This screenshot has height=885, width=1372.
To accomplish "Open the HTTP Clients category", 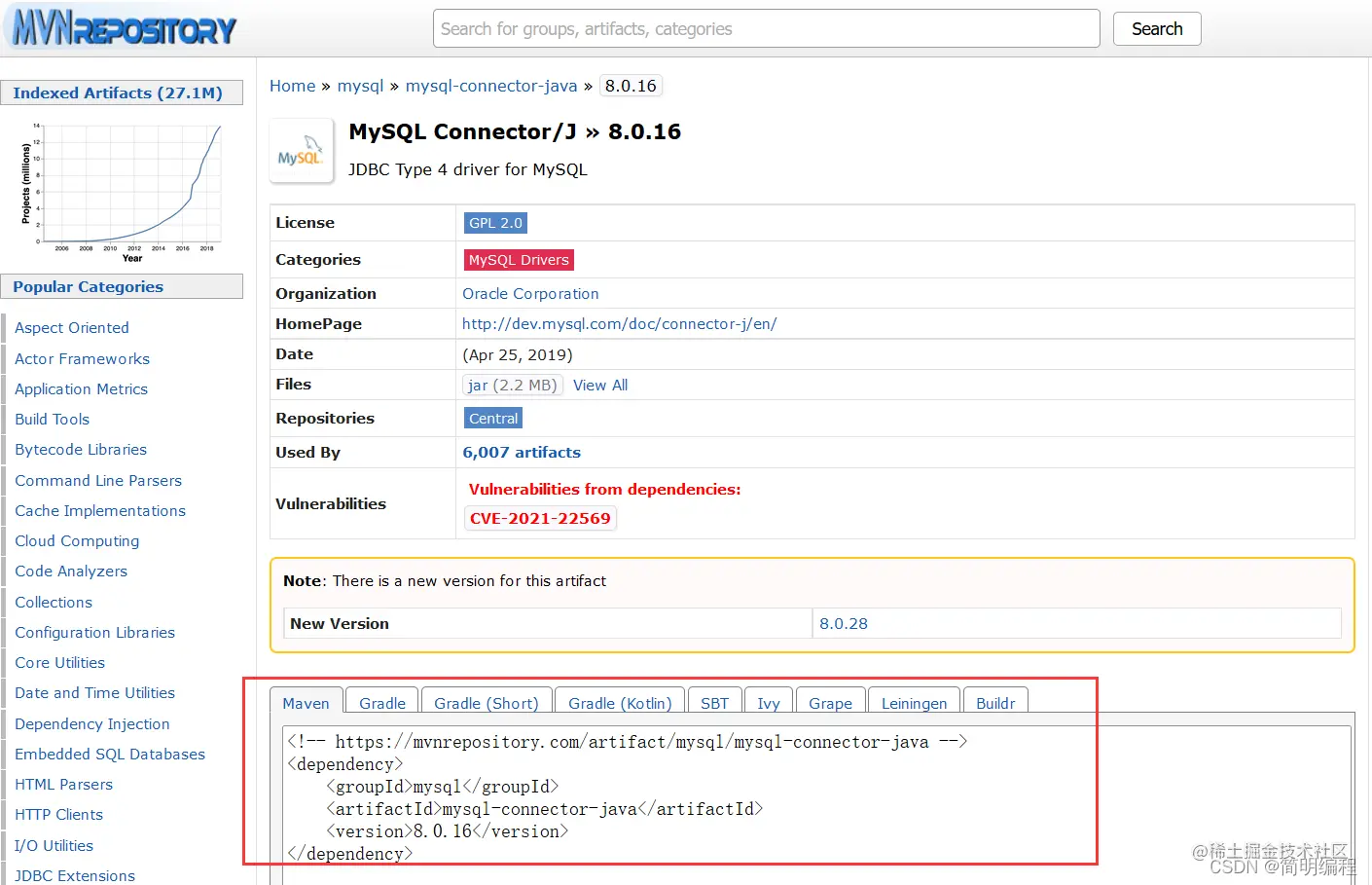I will 59,815.
